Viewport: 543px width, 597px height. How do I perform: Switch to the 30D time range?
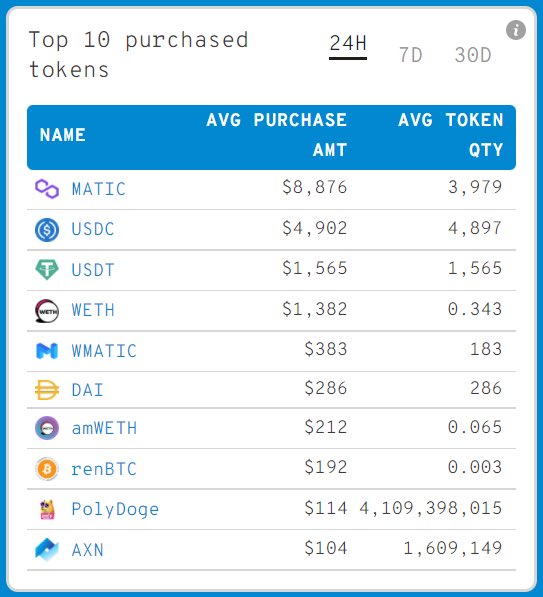473,55
